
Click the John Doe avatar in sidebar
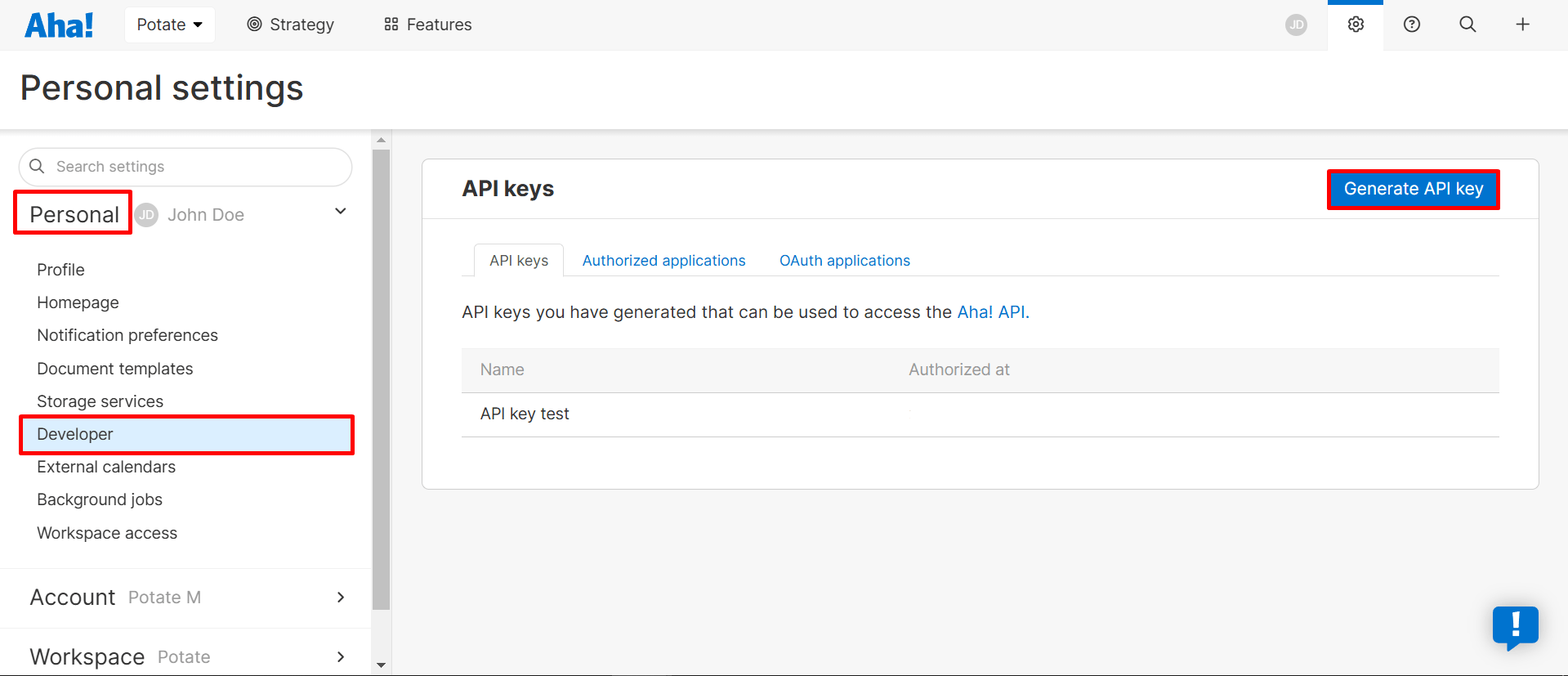(146, 215)
